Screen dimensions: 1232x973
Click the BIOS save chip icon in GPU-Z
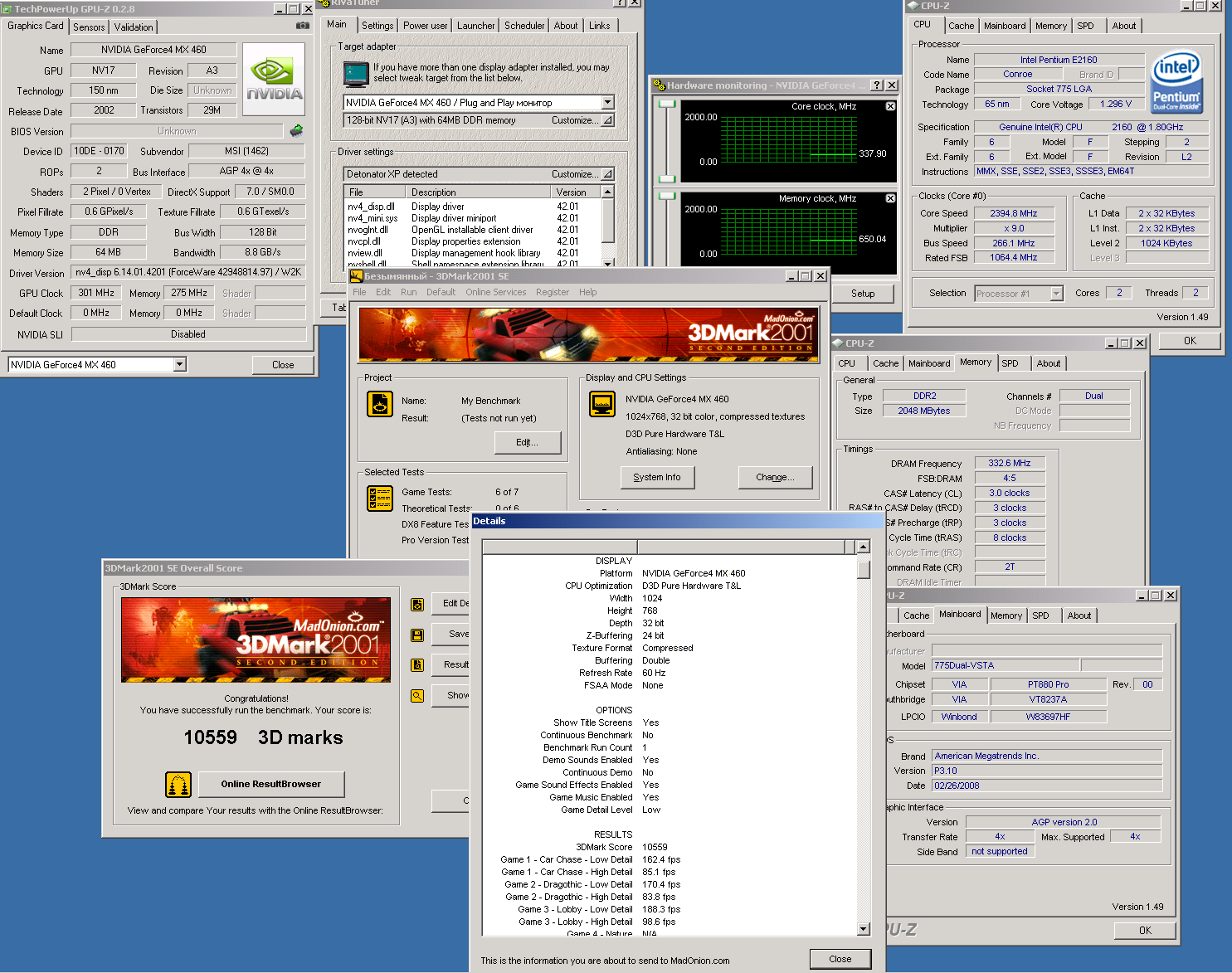pyautogui.click(x=296, y=131)
